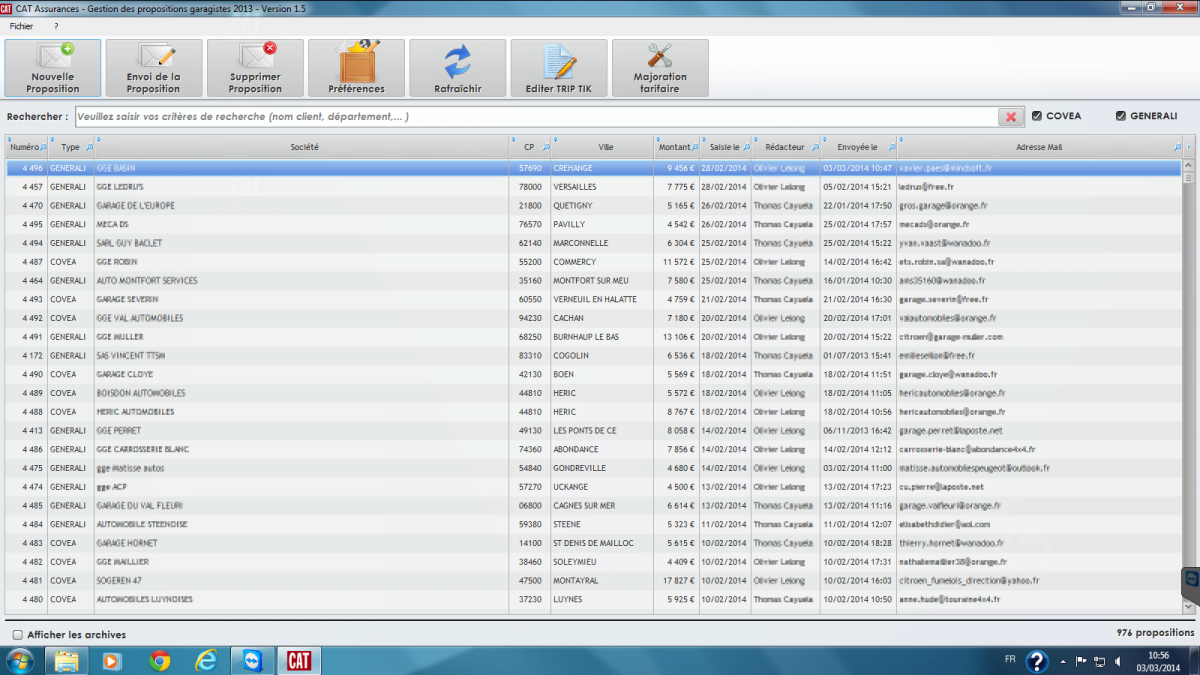The image size is (1200, 675).
Task: Open the ? help menu
Action: coord(56,26)
